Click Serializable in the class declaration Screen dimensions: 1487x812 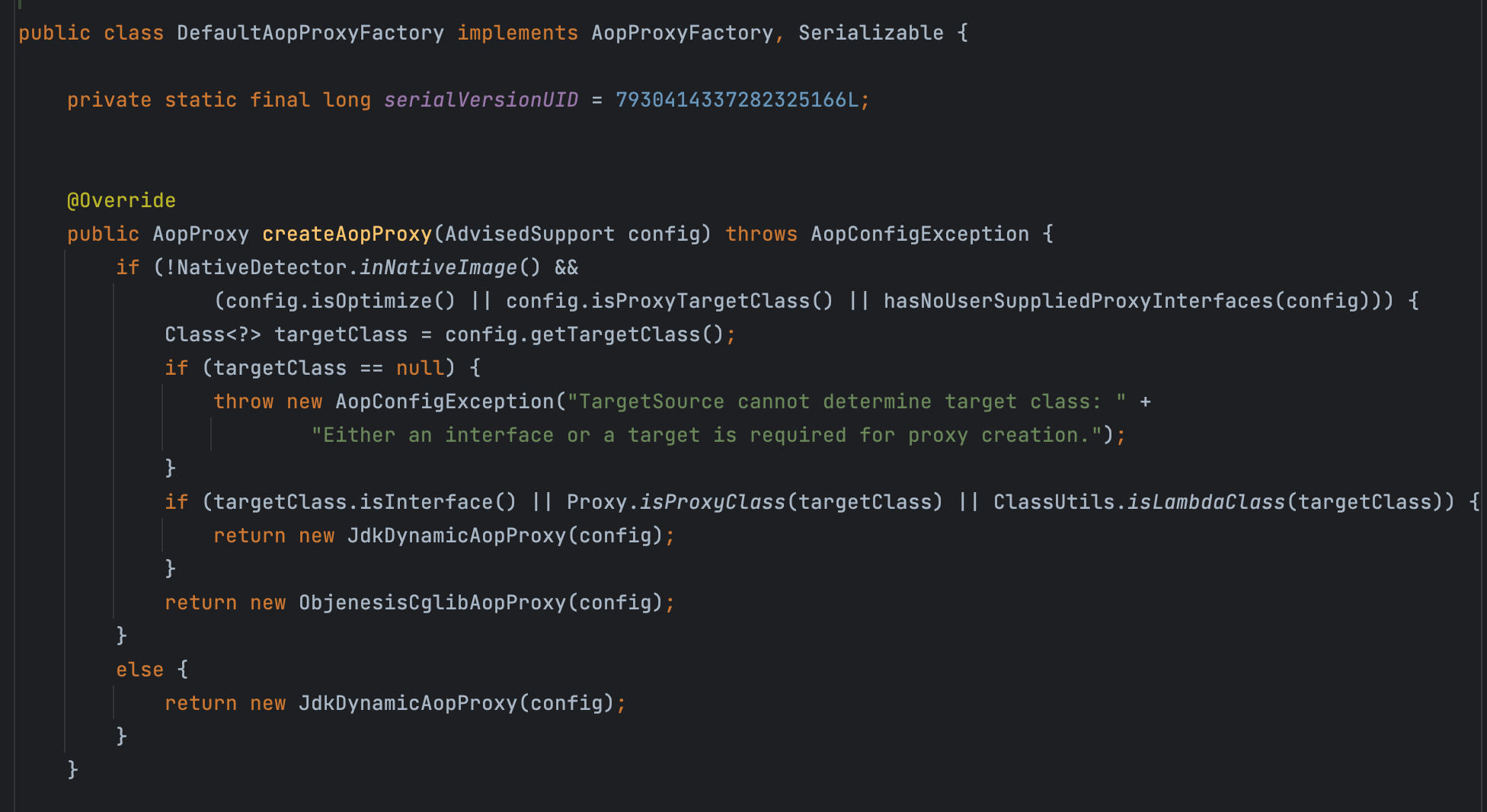871,33
